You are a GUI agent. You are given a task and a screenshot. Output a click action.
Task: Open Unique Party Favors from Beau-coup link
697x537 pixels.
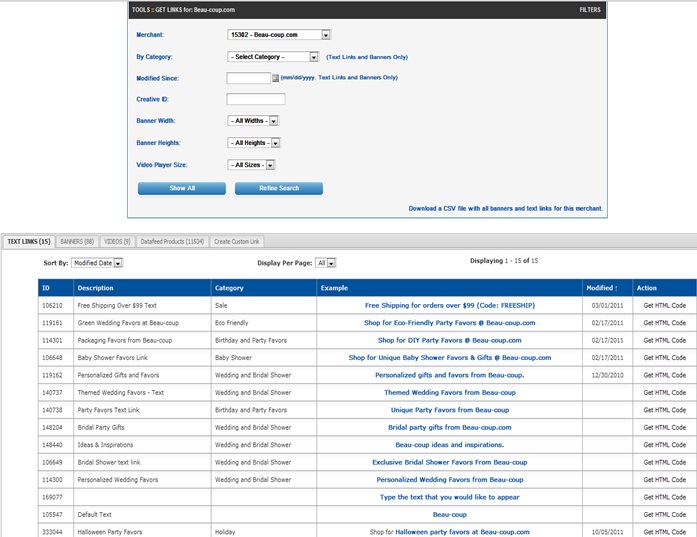[x=450, y=410]
